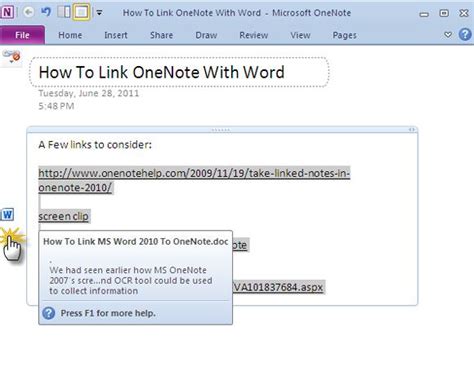Screen dimensions: 474x376
Task: Switch to the Draw tab
Action: tap(206, 35)
